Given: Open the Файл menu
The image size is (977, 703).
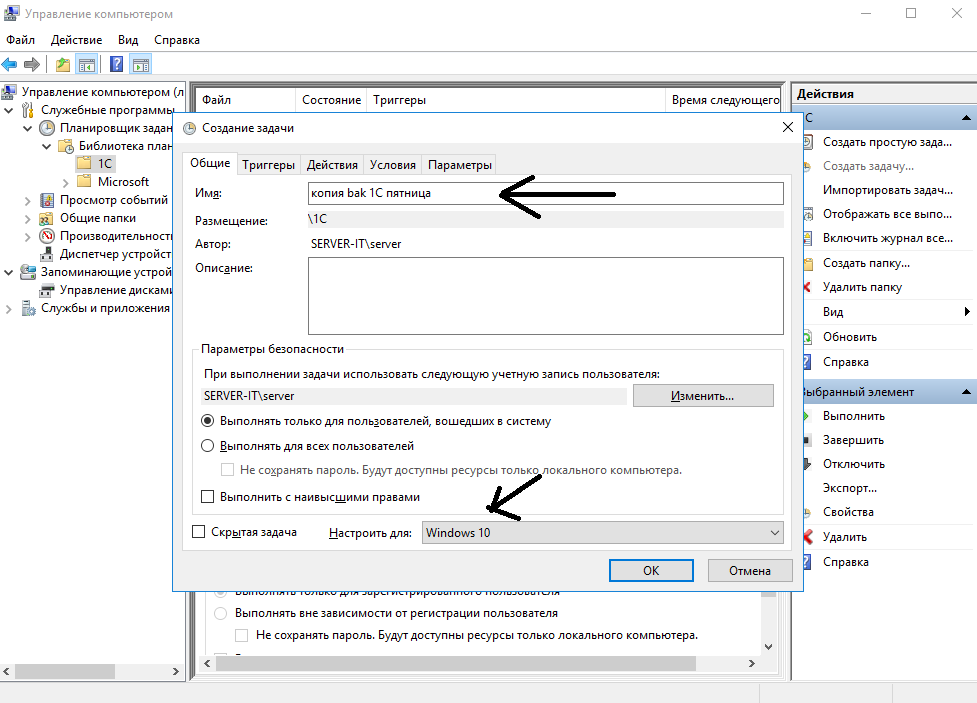Looking at the screenshot, I should pyautogui.click(x=21, y=40).
